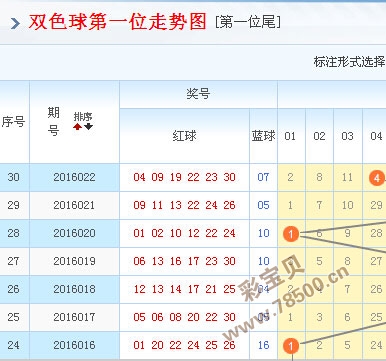386x361 pixels.
Task: Click sequence number 28 in 序号 column
Action: [x=13, y=233]
